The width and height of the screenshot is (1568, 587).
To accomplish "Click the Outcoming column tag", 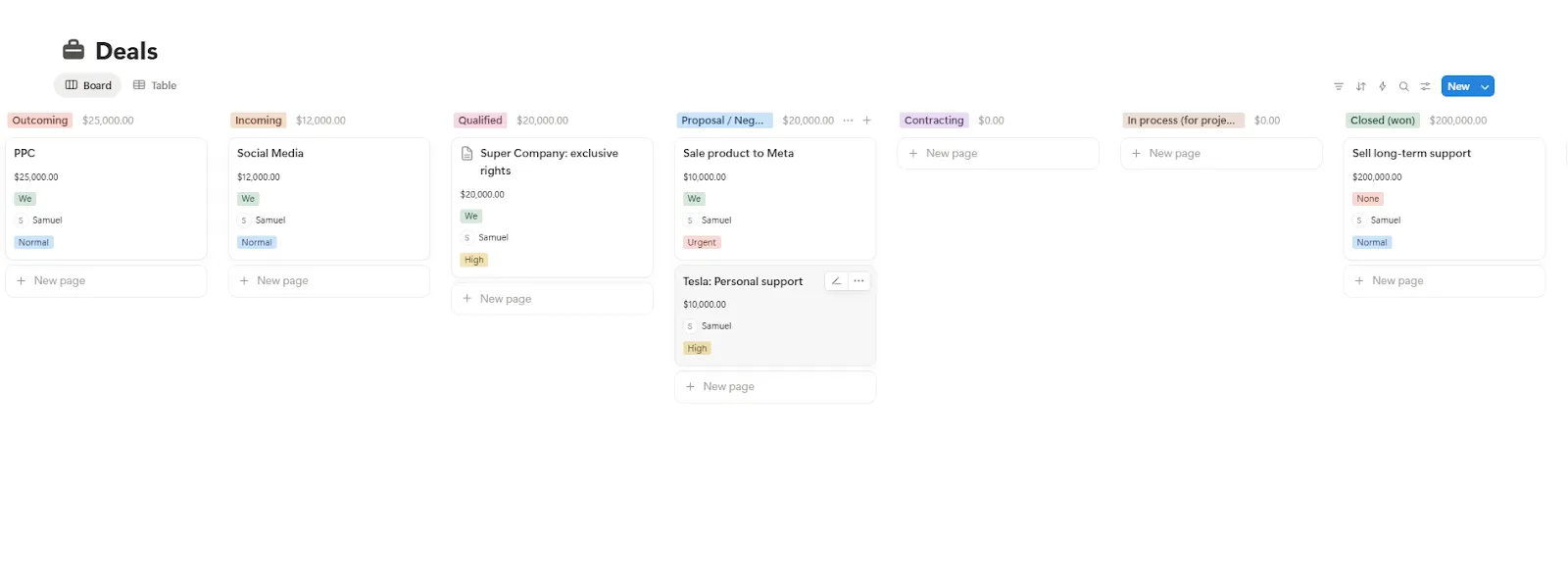I will tap(40, 121).
